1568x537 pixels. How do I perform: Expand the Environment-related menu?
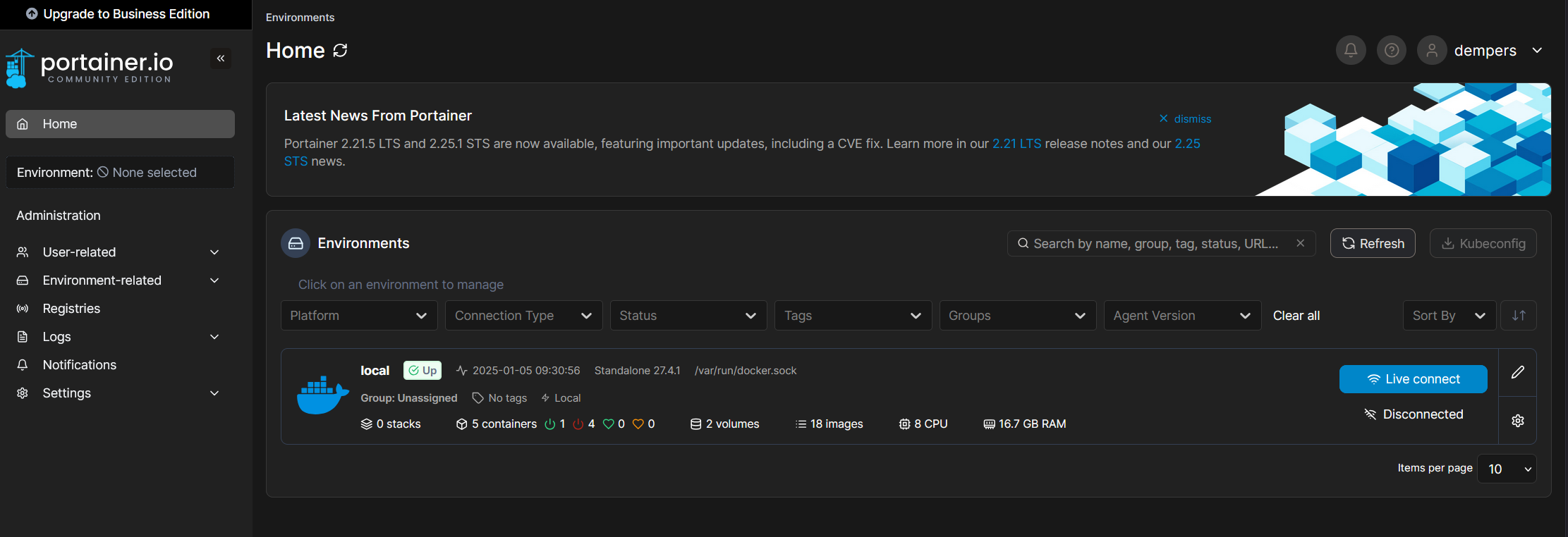point(118,280)
